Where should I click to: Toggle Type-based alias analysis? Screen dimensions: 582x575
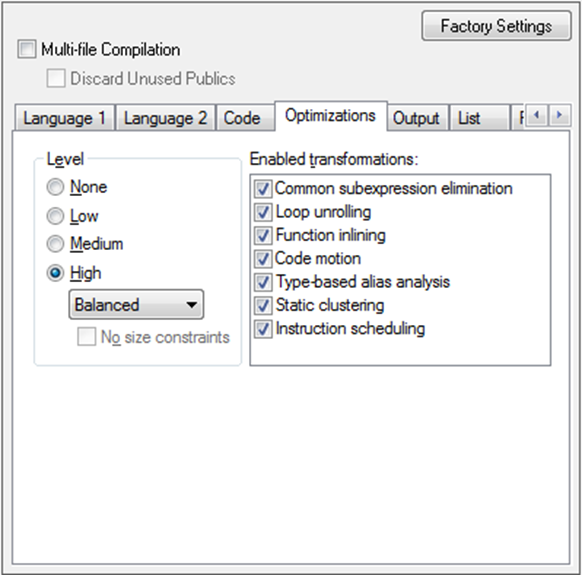point(263,282)
